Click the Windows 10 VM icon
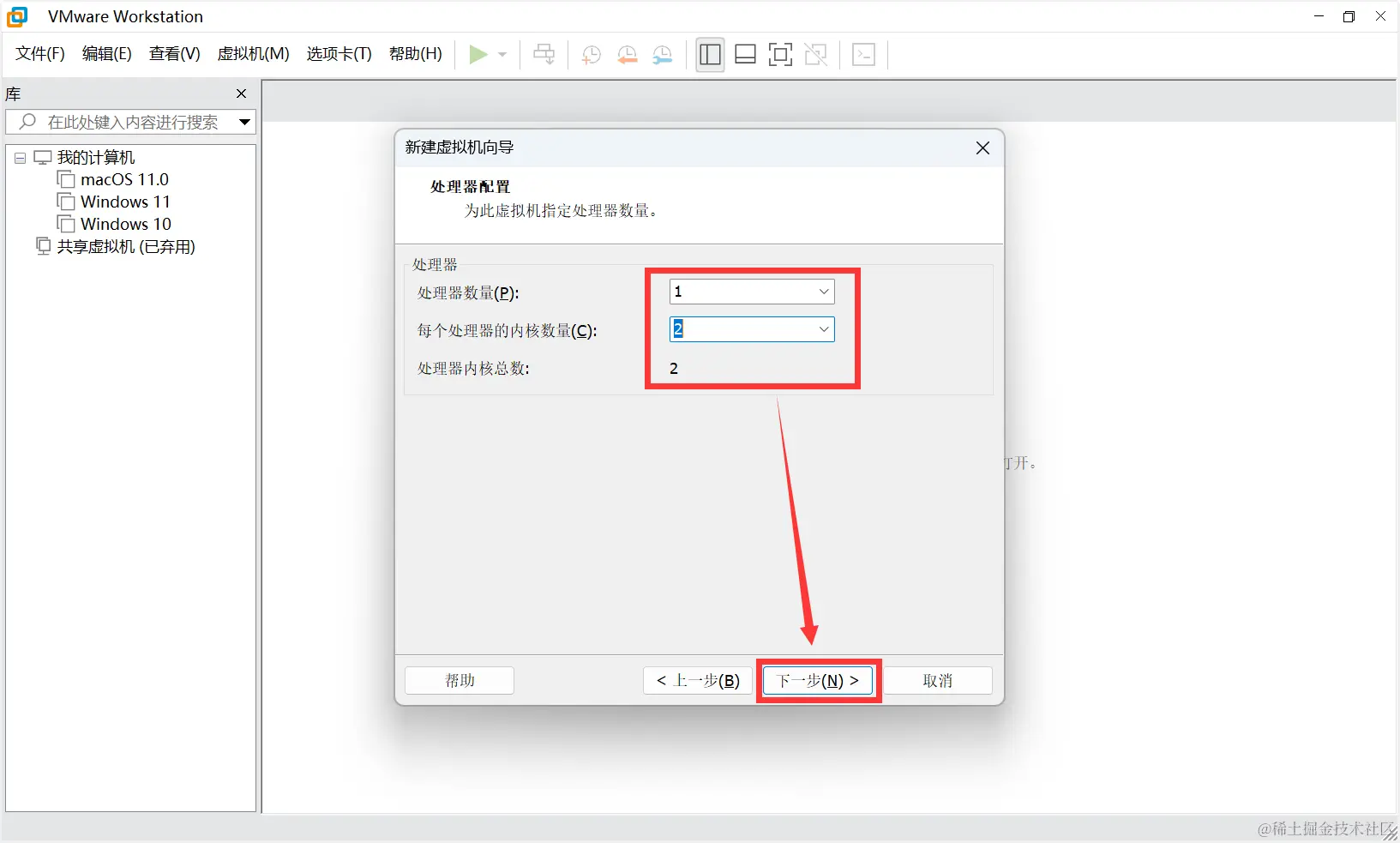Screen dimensions: 1400x843 66,224
